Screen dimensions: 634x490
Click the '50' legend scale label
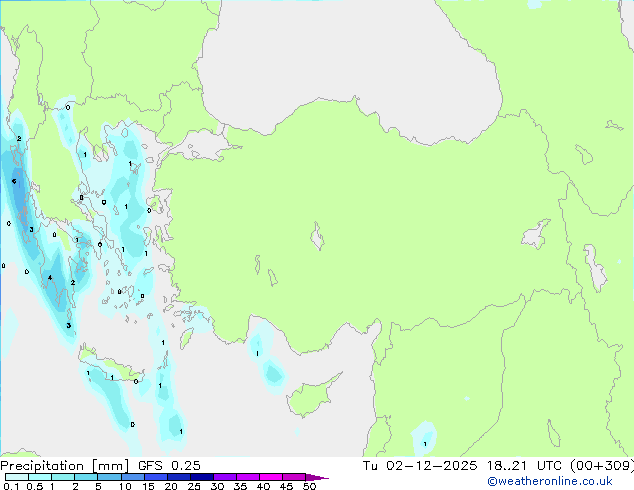[309, 486]
